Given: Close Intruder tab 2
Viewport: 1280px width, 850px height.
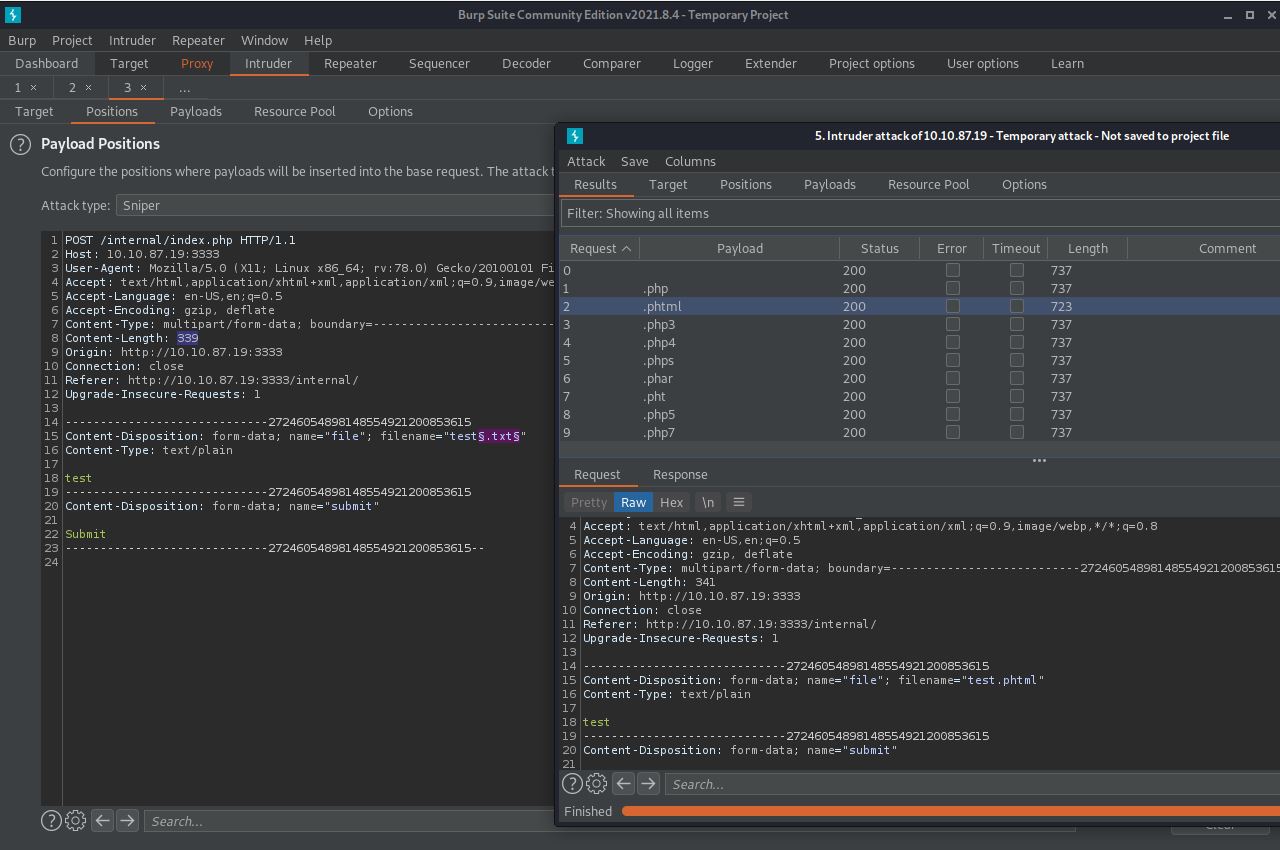Looking at the screenshot, I should [x=88, y=88].
